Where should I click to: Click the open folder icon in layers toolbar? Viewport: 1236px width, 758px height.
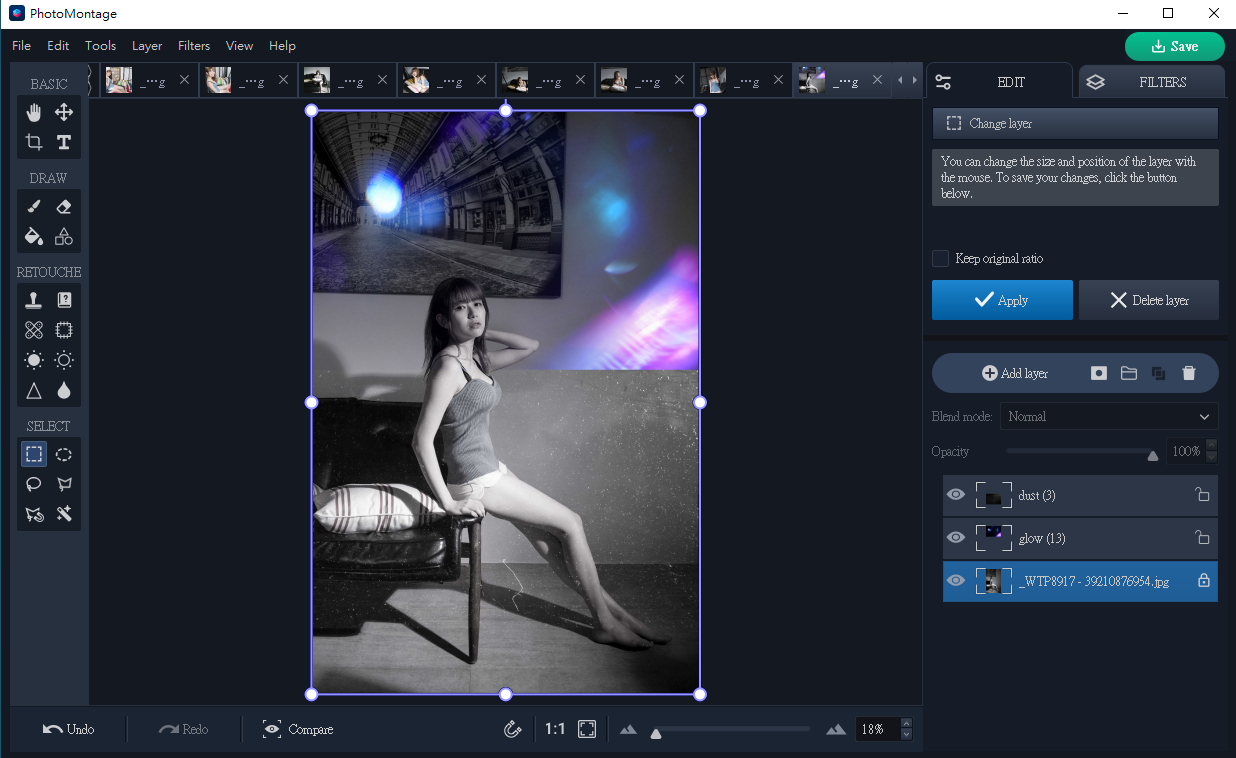(1129, 373)
